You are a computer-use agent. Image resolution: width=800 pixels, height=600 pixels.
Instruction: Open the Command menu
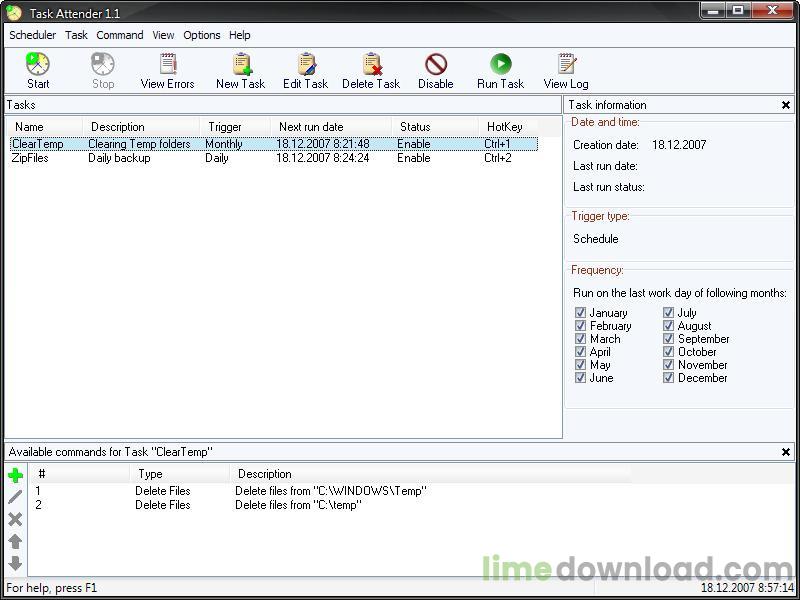120,35
